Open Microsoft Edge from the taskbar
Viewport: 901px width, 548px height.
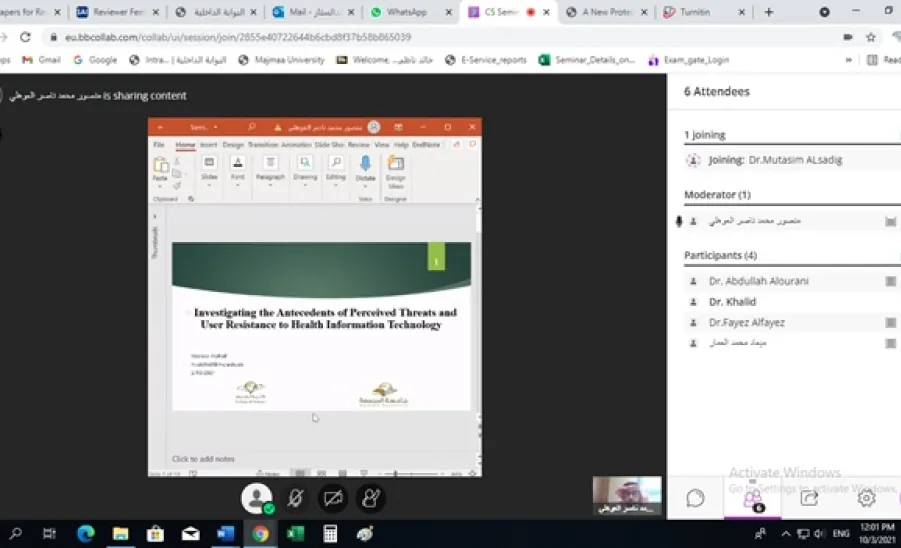86,534
